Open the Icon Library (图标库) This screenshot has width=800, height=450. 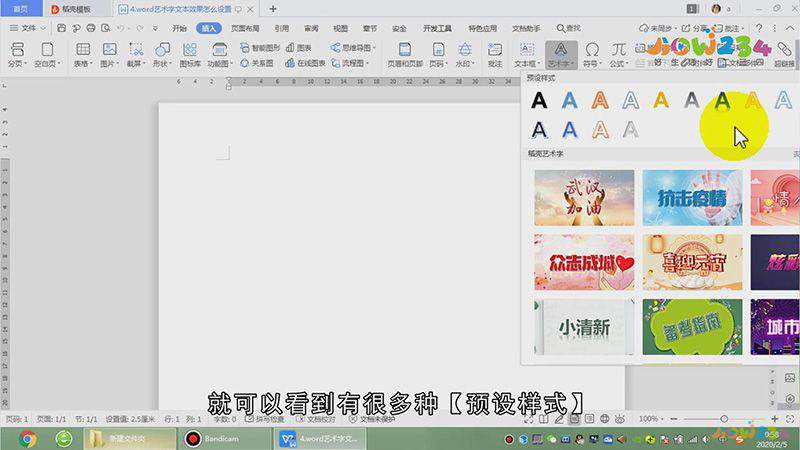coord(190,55)
